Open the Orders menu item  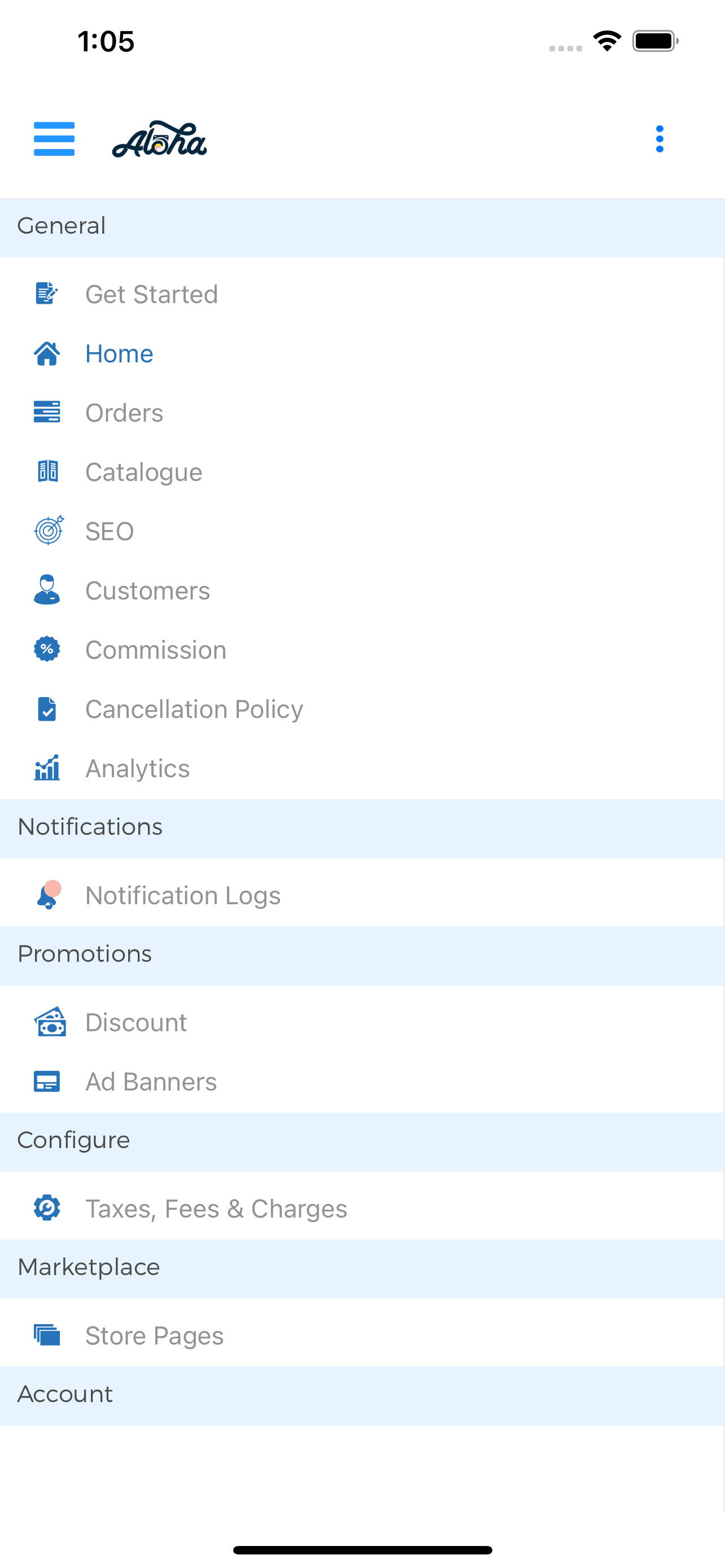pos(362,413)
